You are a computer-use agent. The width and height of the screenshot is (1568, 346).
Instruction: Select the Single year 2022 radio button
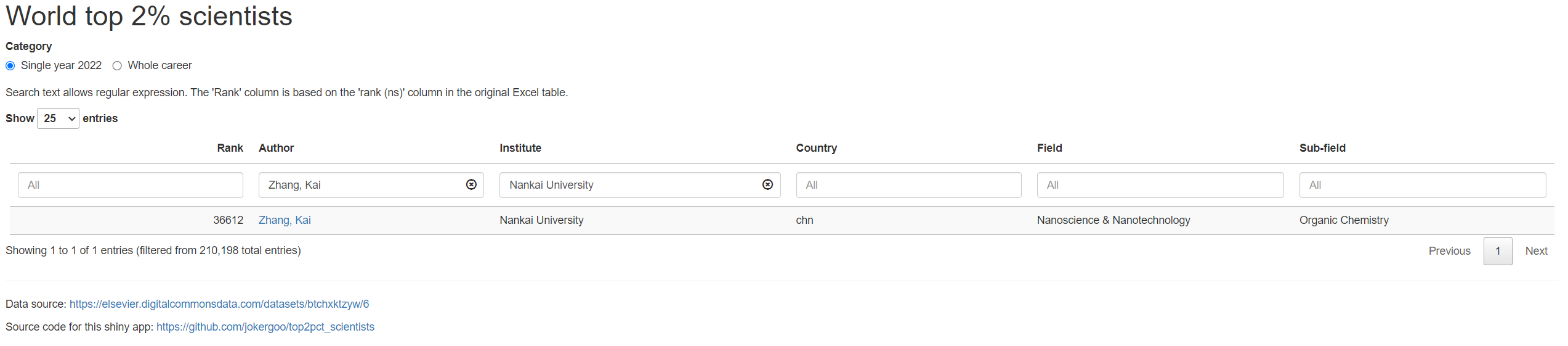[x=10, y=65]
